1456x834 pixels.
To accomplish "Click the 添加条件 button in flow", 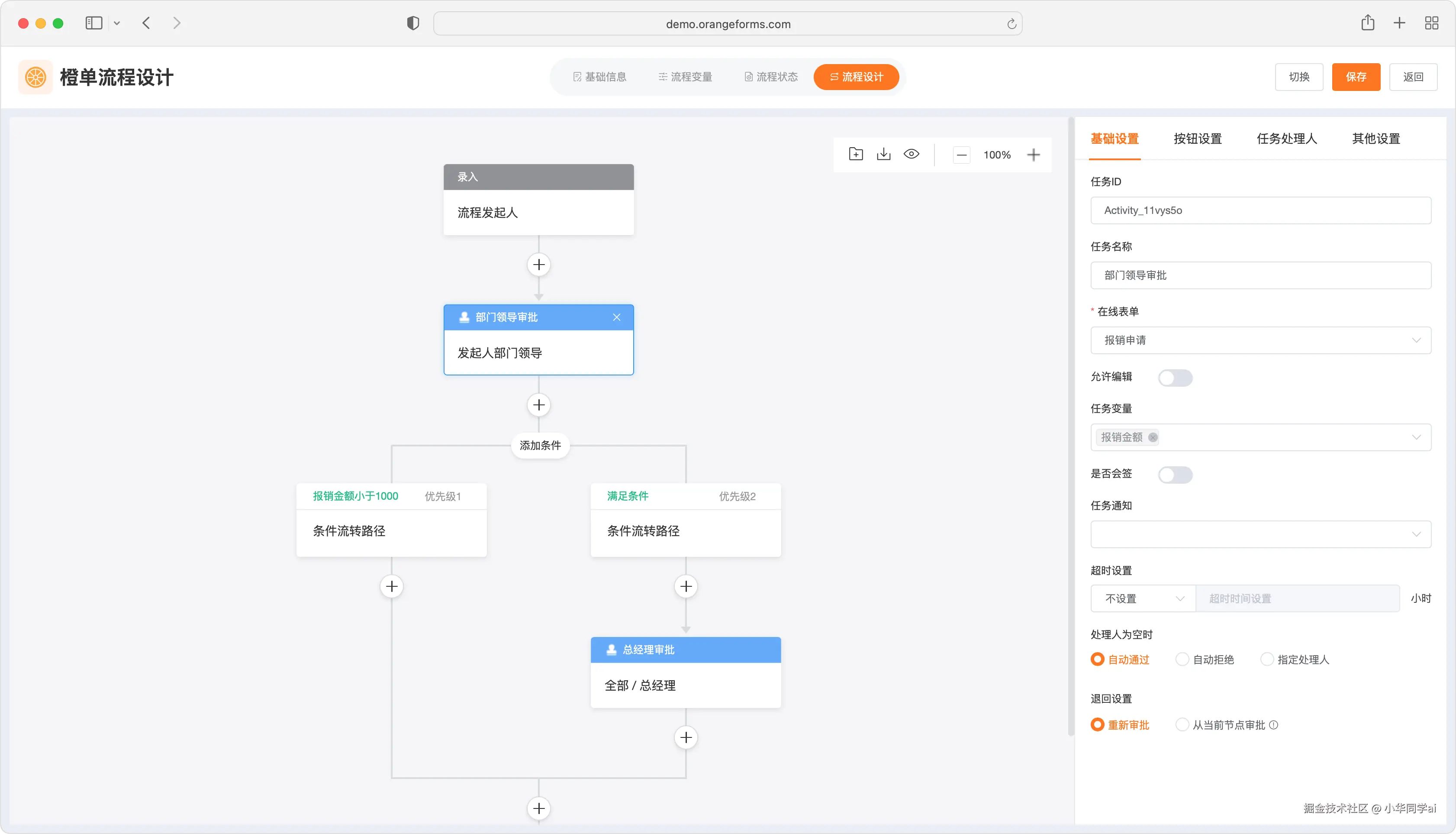I will click(x=540, y=446).
